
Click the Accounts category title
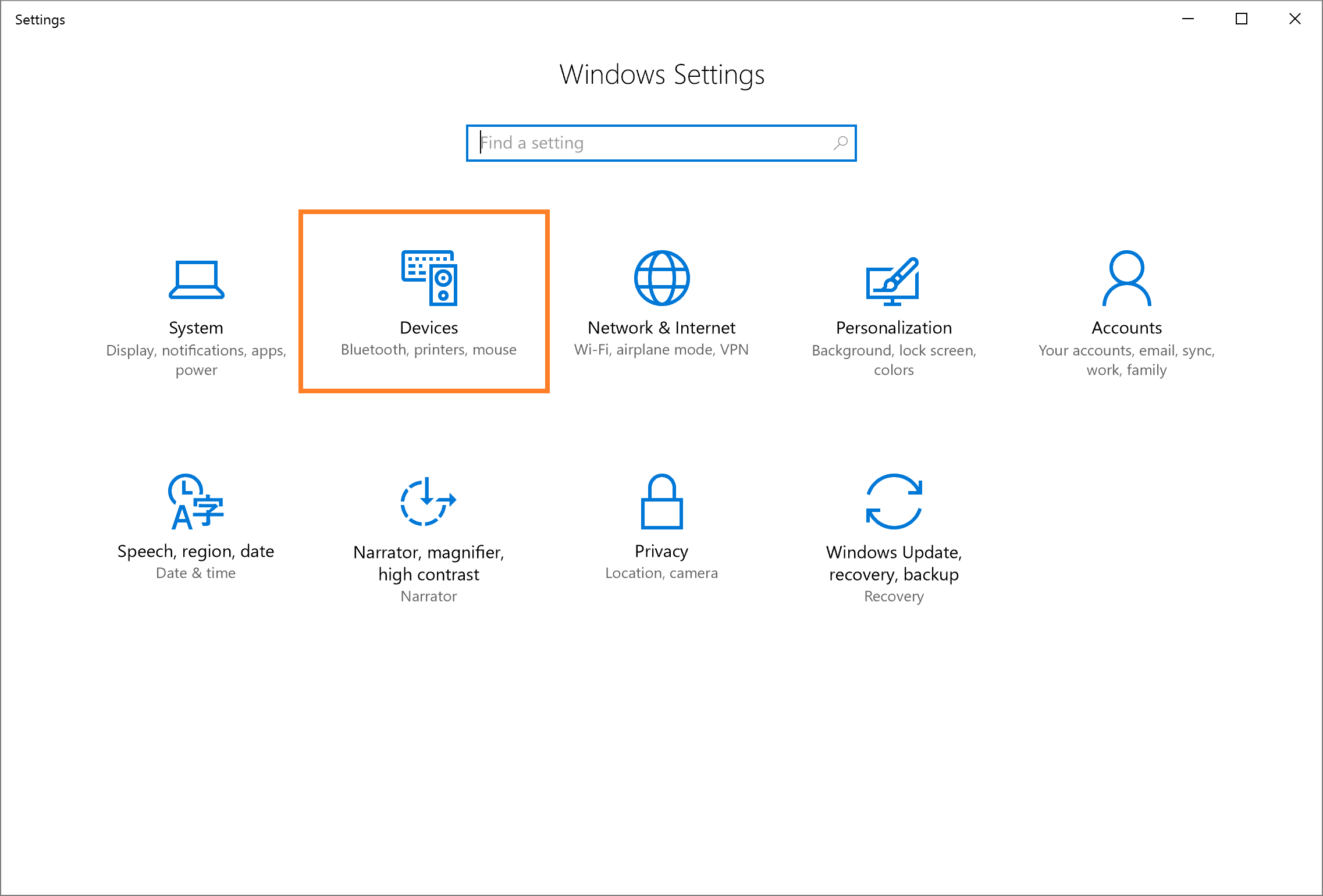(1127, 328)
